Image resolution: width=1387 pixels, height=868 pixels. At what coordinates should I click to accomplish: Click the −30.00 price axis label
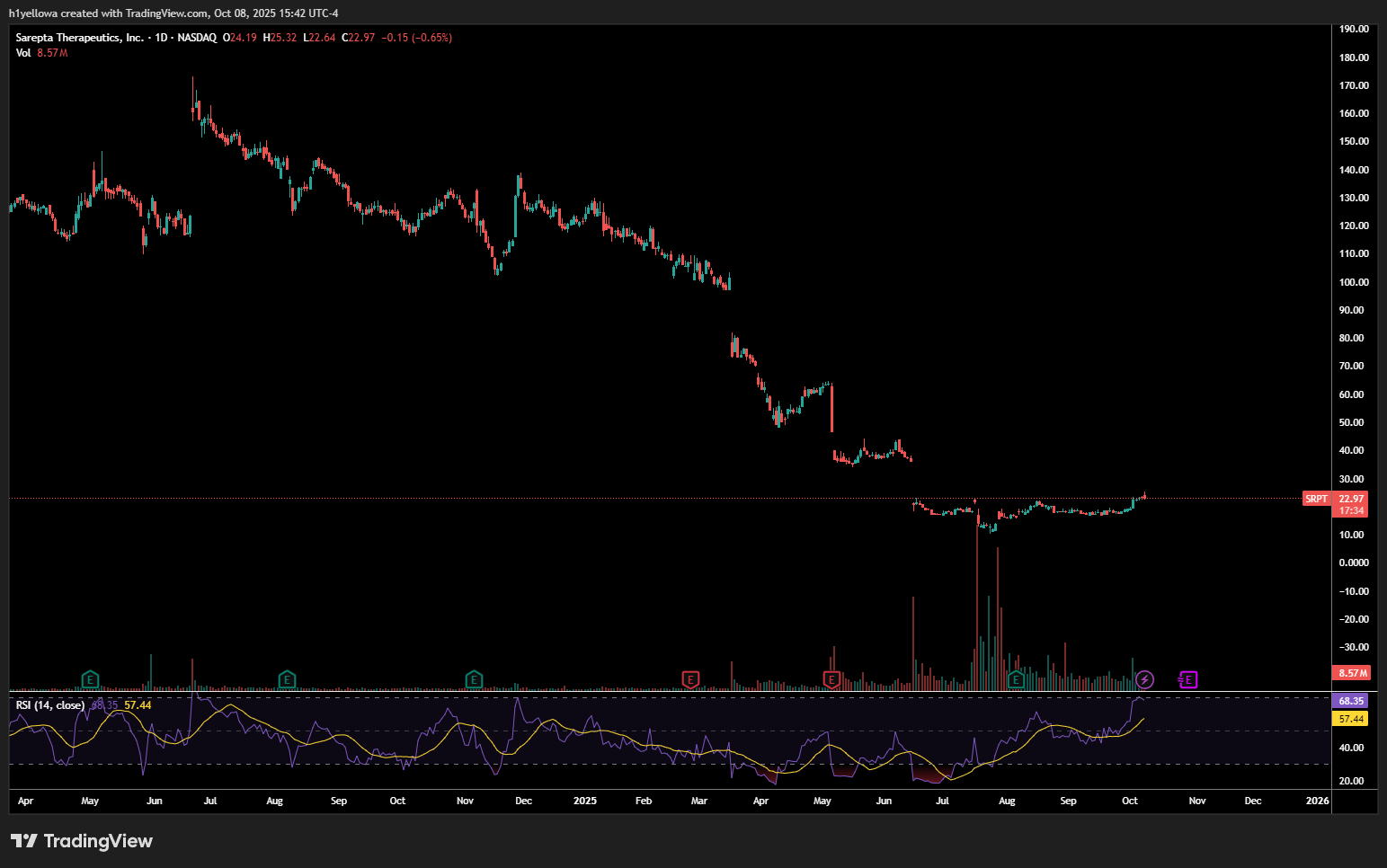coord(1353,647)
